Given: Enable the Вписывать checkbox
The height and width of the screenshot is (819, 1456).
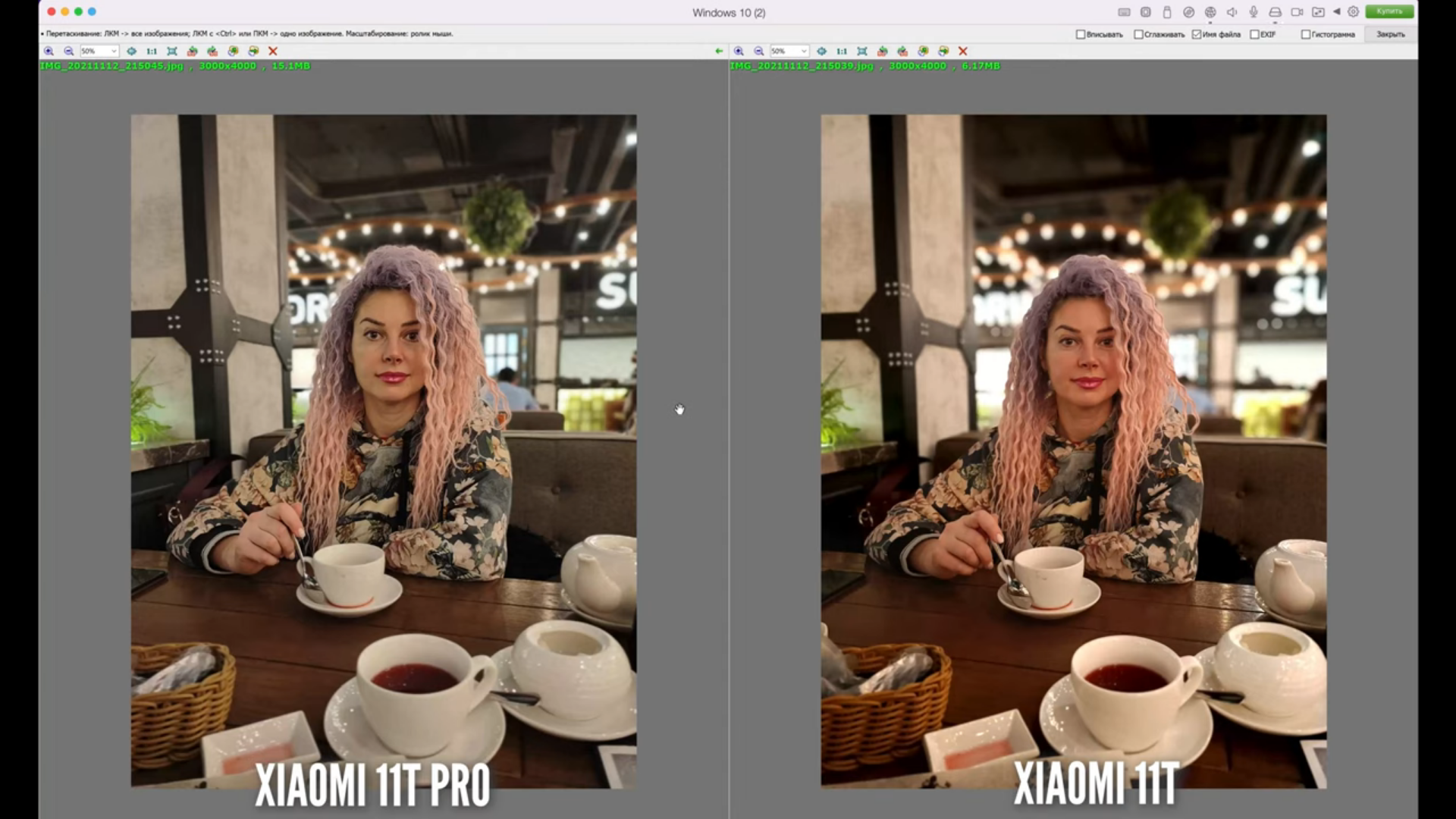Looking at the screenshot, I should point(1081,34).
